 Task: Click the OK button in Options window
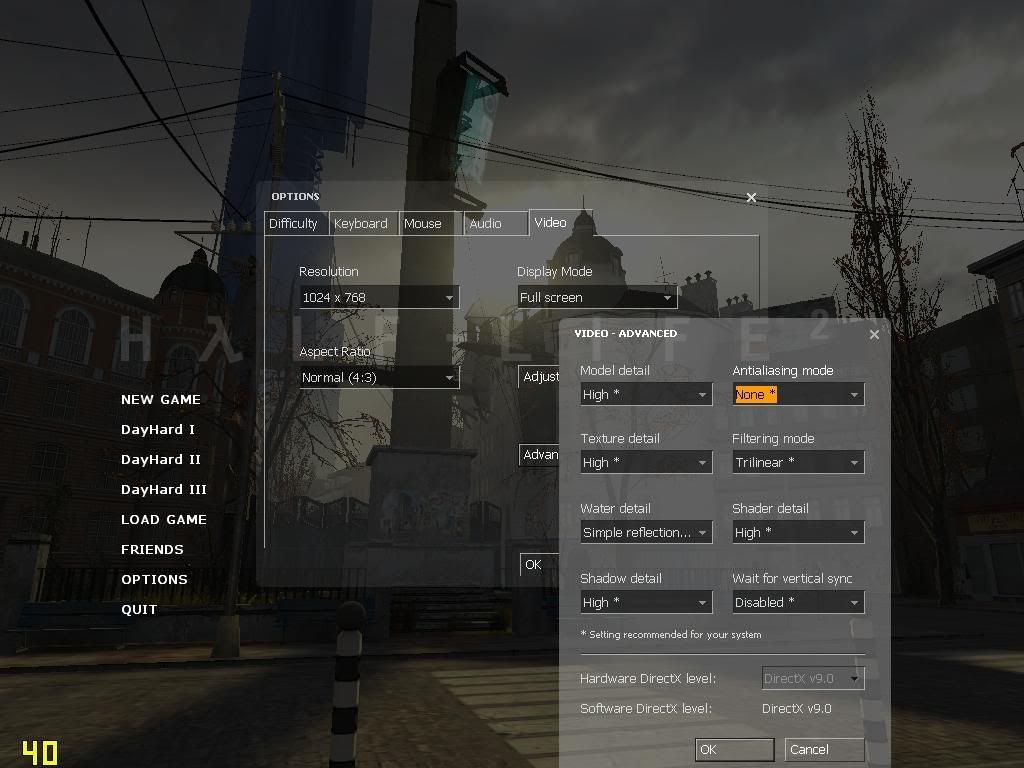(x=539, y=565)
